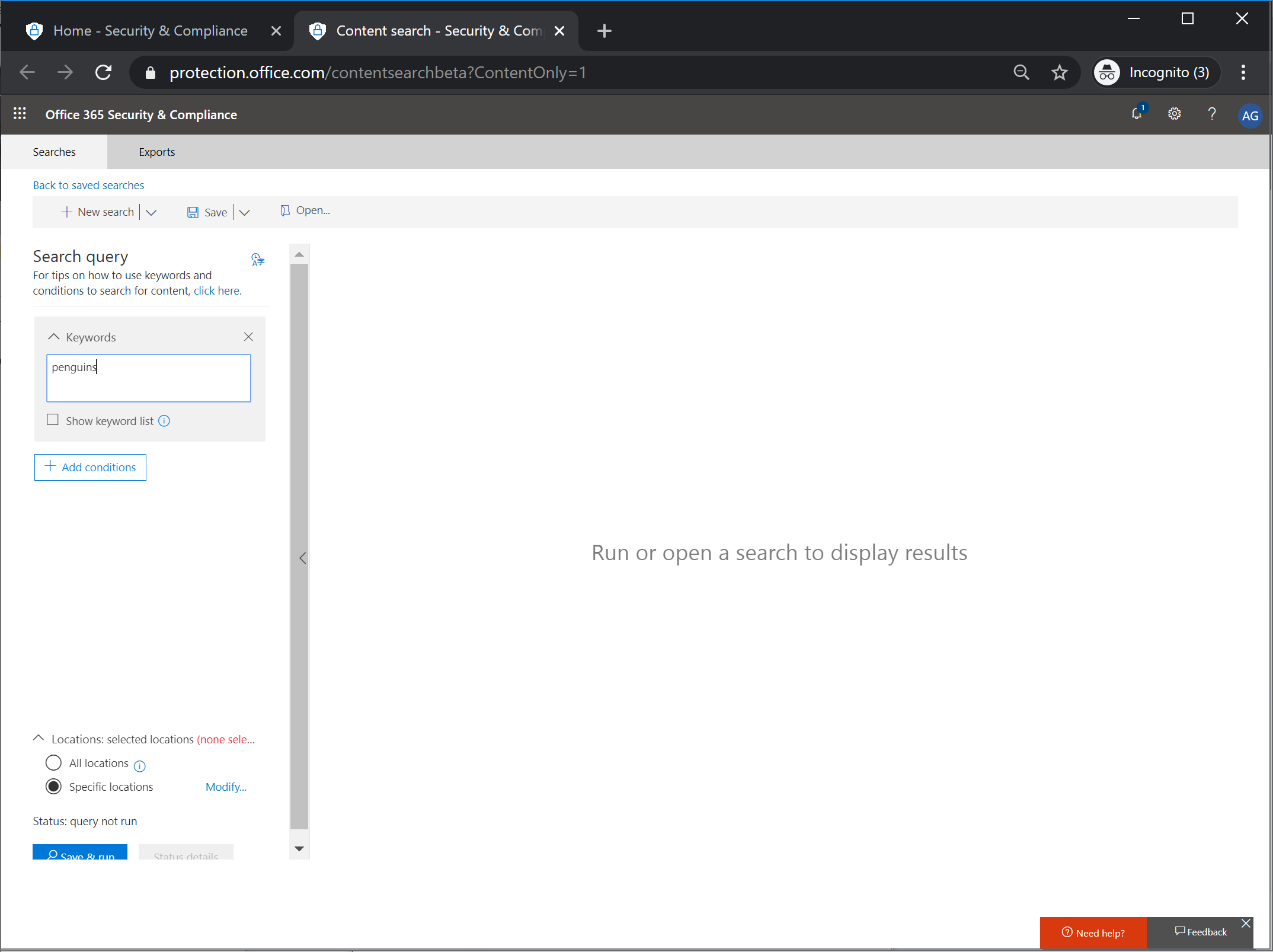The width and height of the screenshot is (1273, 952).
Task: Select the Specific locations radio button
Action: pos(53,787)
